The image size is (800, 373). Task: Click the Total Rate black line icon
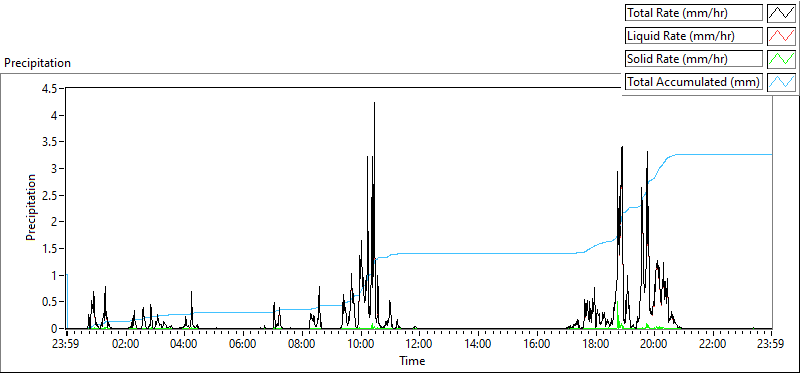click(x=781, y=13)
